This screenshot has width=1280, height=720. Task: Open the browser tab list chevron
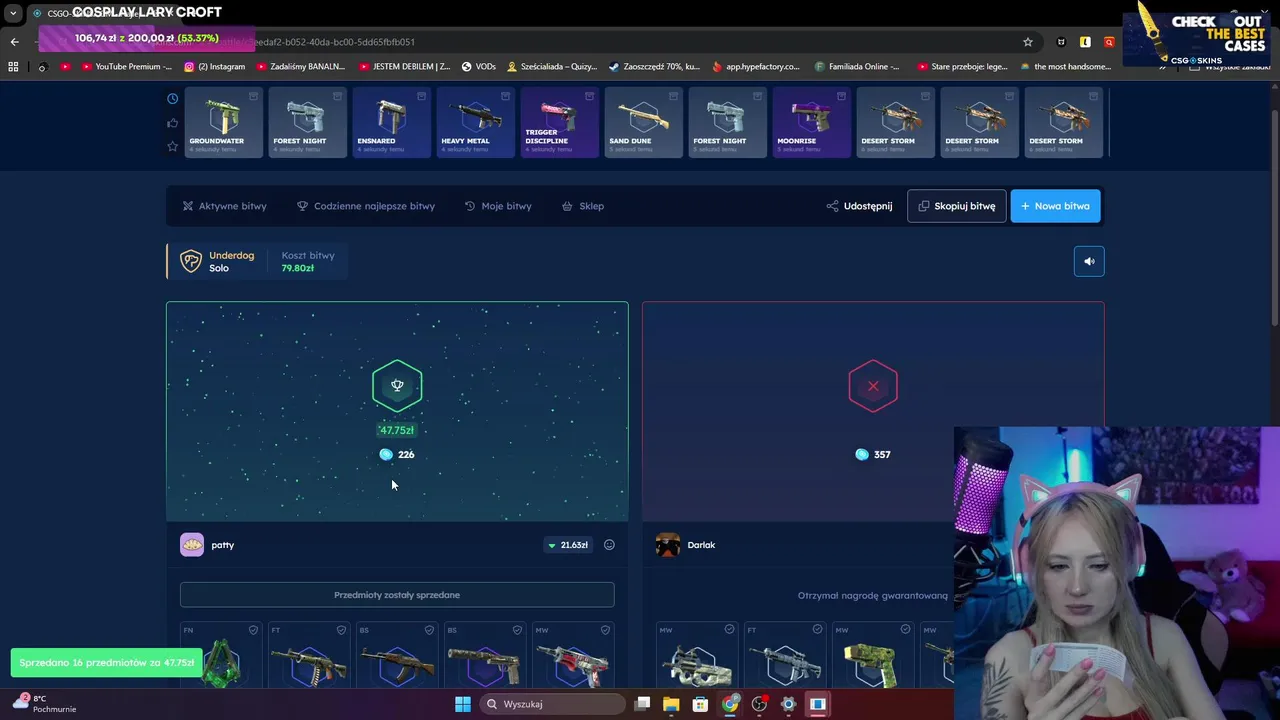pyautogui.click(x=13, y=14)
